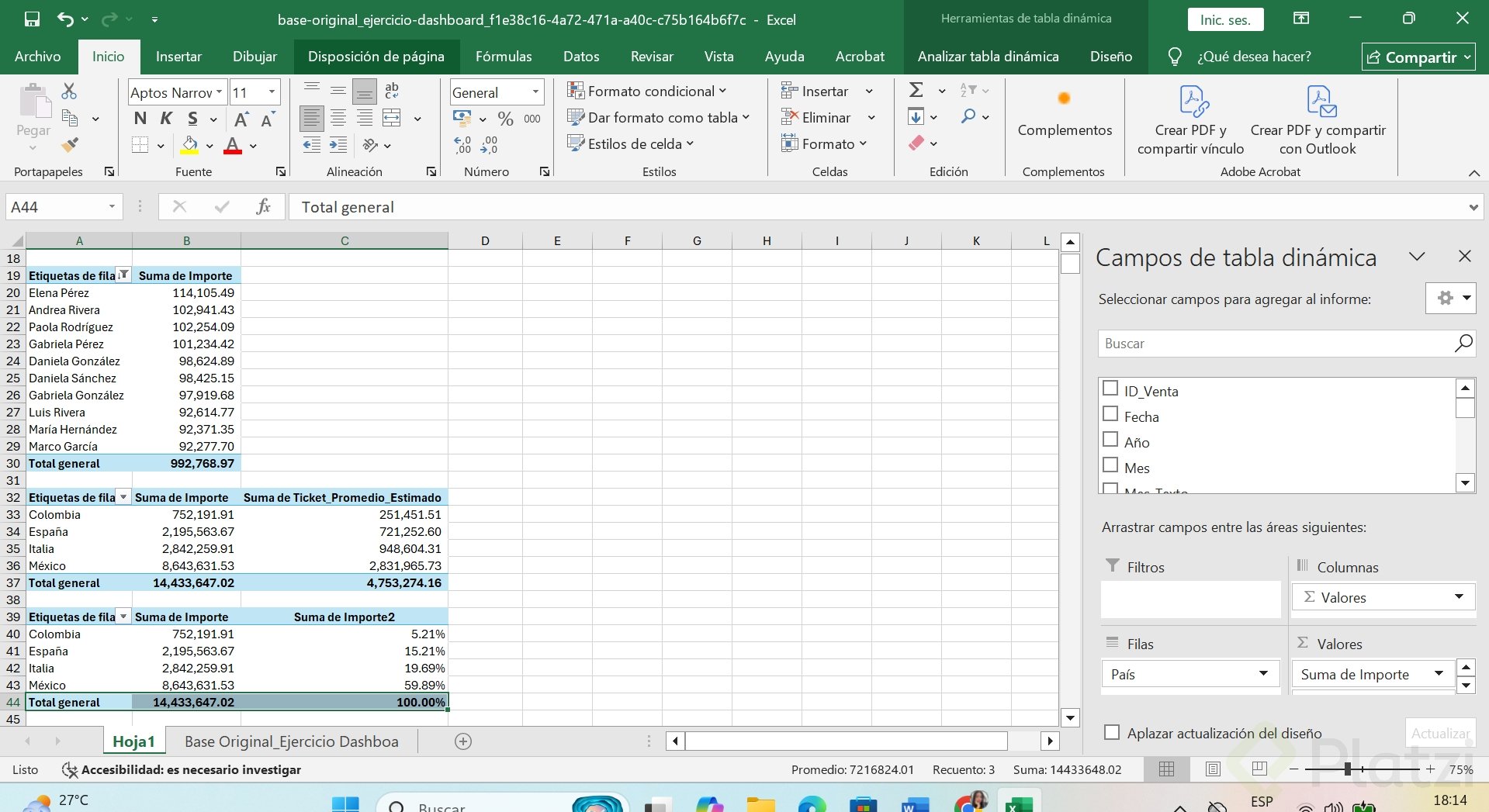Click the insert function fx icon
Screen dimensions: 1489x812
coord(263,206)
